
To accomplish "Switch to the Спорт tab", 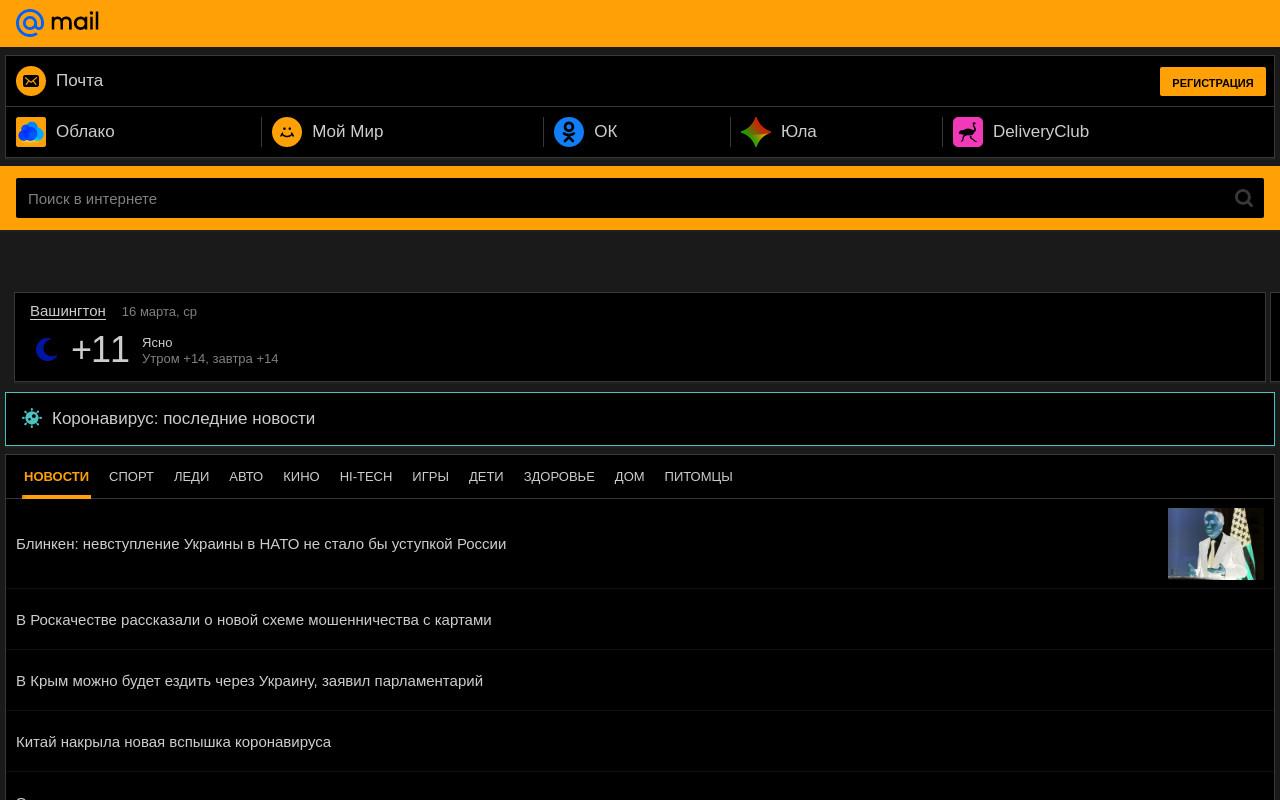I will [x=131, y=477].
